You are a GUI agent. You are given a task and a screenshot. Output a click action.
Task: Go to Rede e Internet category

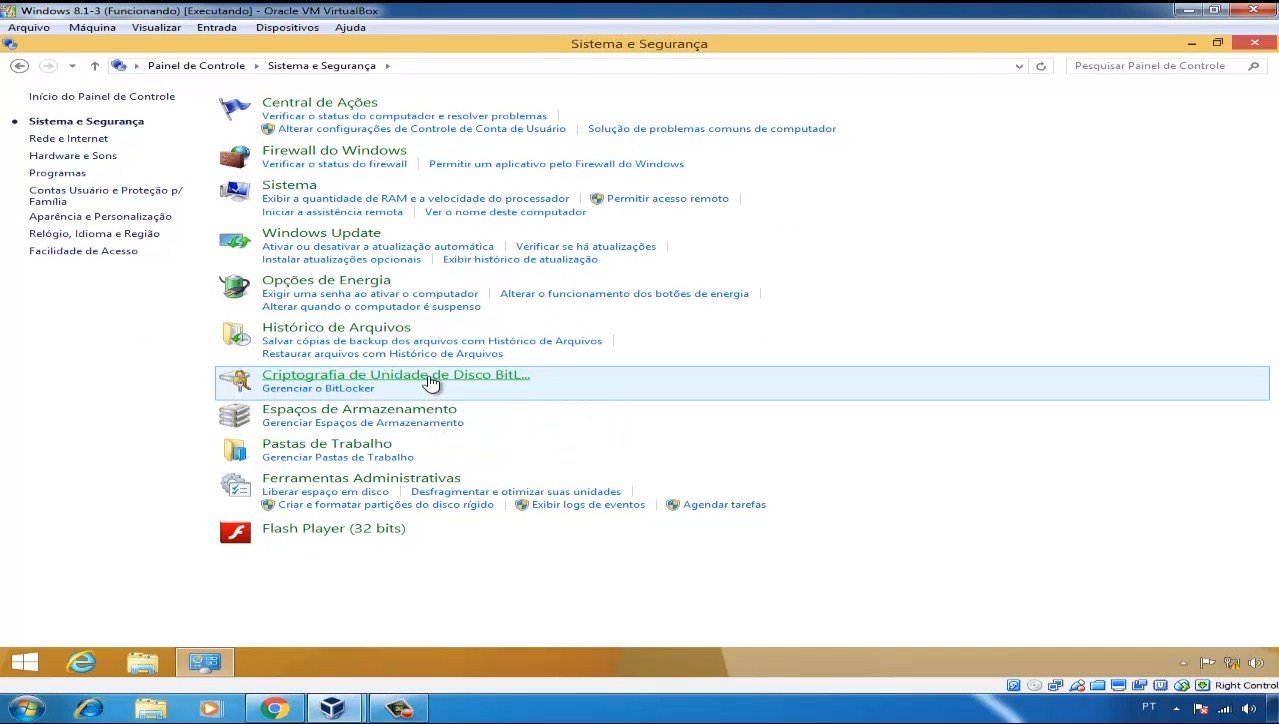[68, 138]
